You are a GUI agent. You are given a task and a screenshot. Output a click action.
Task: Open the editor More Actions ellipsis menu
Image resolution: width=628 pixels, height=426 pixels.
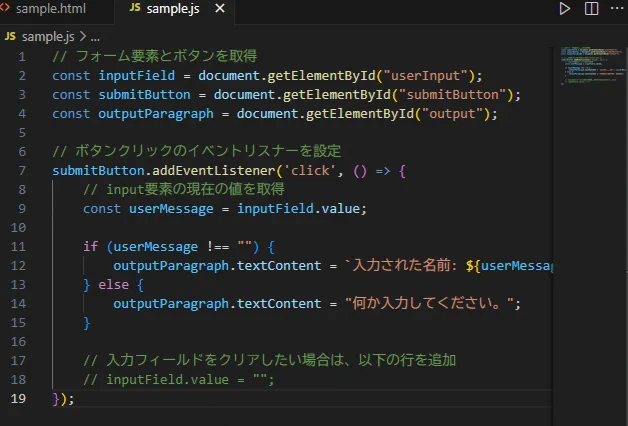(x=617, y=8)
